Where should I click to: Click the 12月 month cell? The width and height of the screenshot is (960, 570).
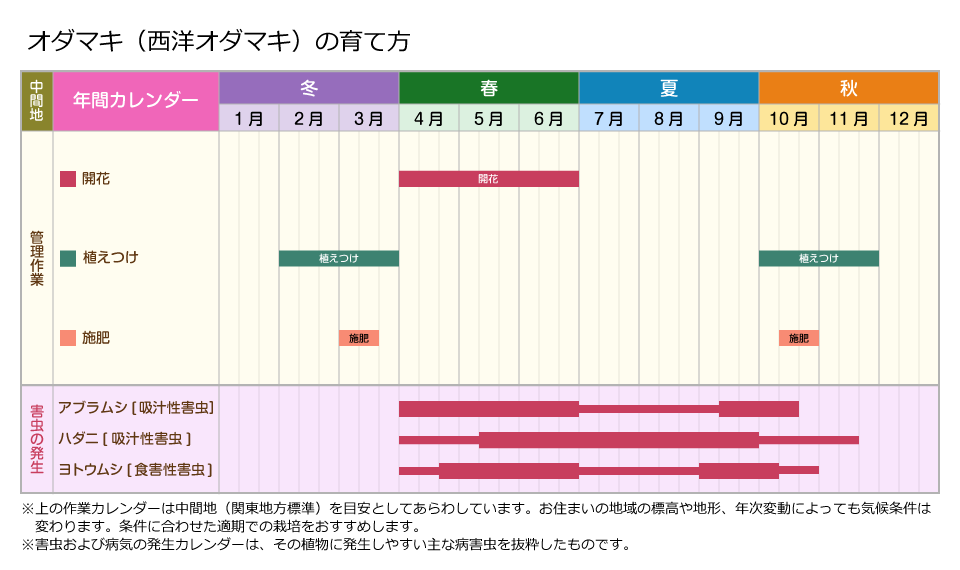click(x=909, y=118)
